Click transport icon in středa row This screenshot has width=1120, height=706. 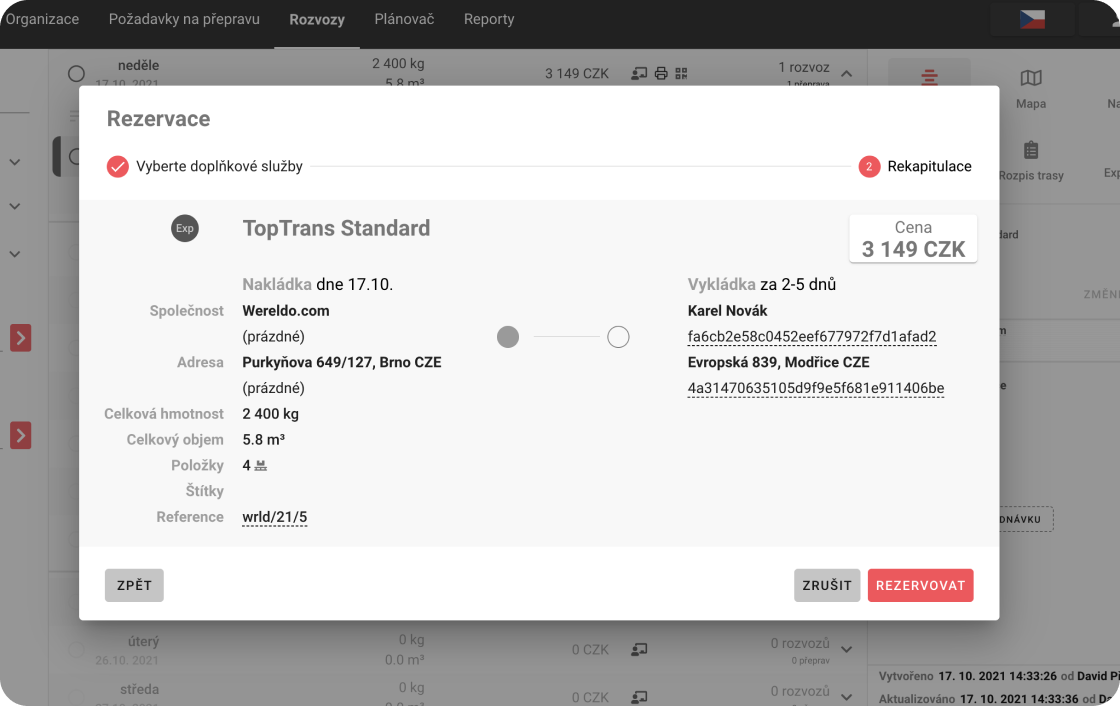[639, 697]
